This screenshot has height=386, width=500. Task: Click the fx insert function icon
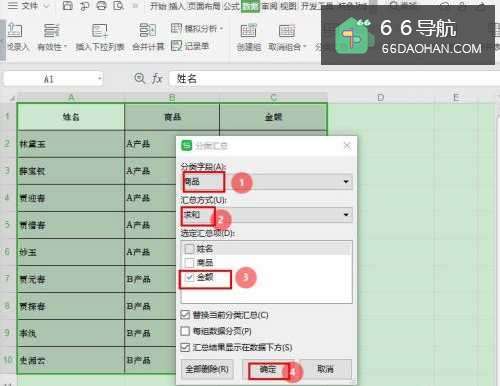coord(157,79)
